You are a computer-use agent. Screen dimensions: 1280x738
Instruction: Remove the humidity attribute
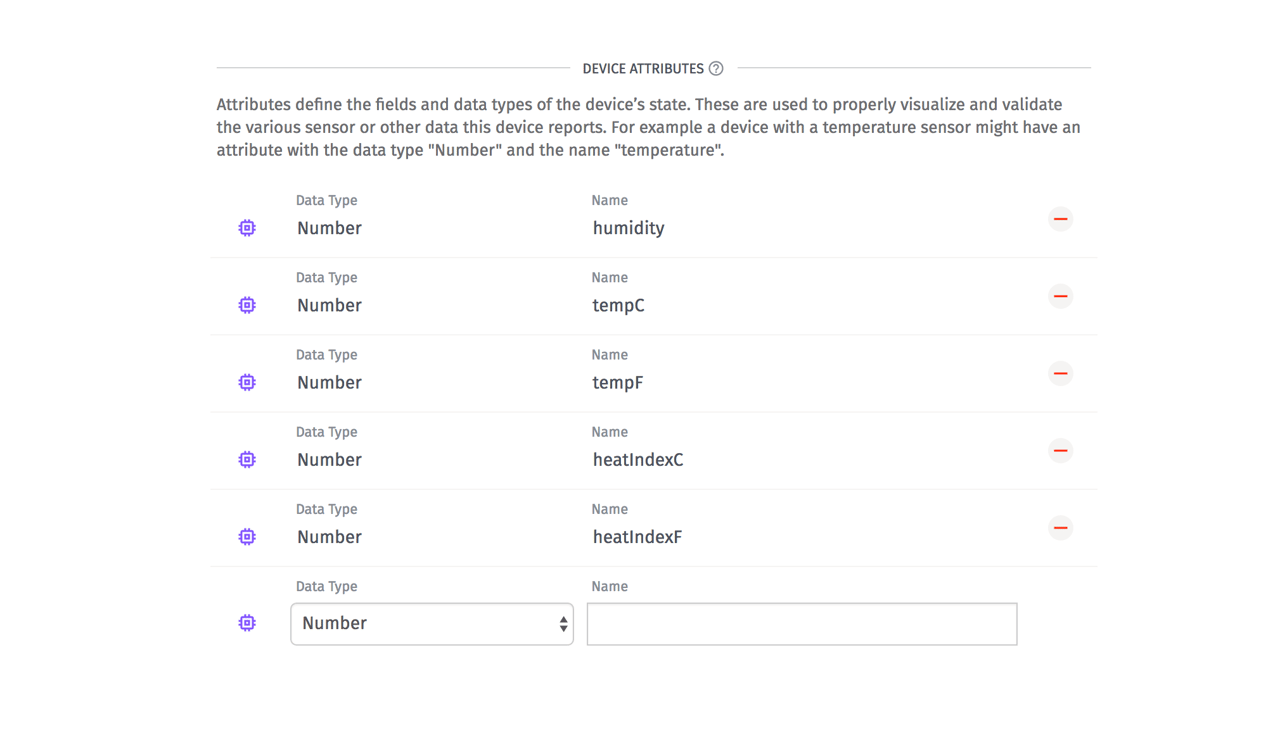coord(1060,219)
